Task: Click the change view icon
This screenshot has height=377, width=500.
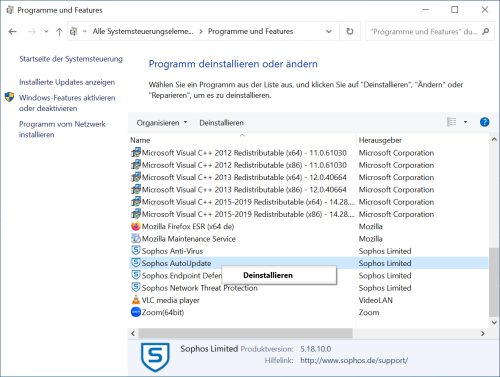Action: 452,122
